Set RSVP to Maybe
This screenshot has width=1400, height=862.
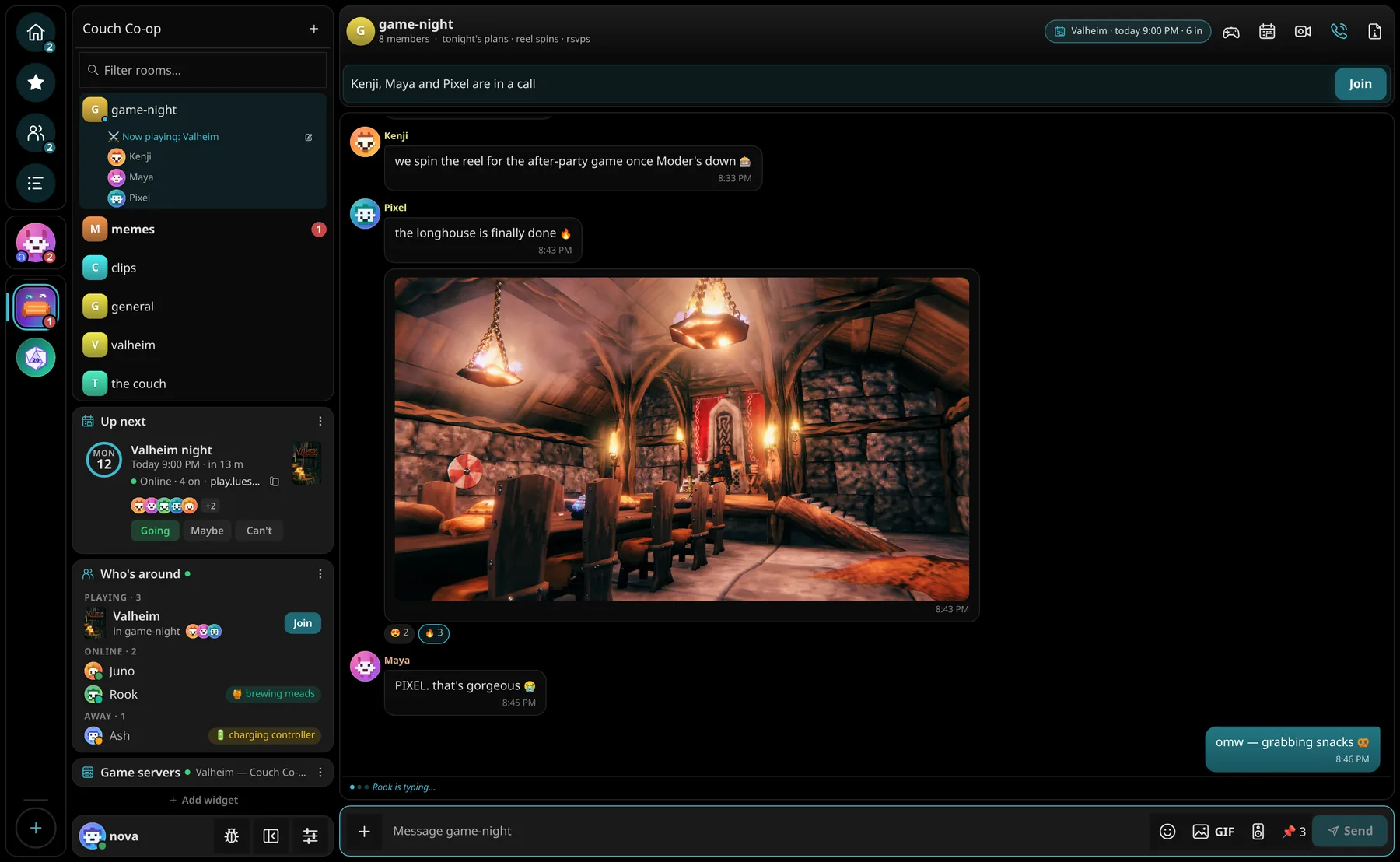coord(207,531)
